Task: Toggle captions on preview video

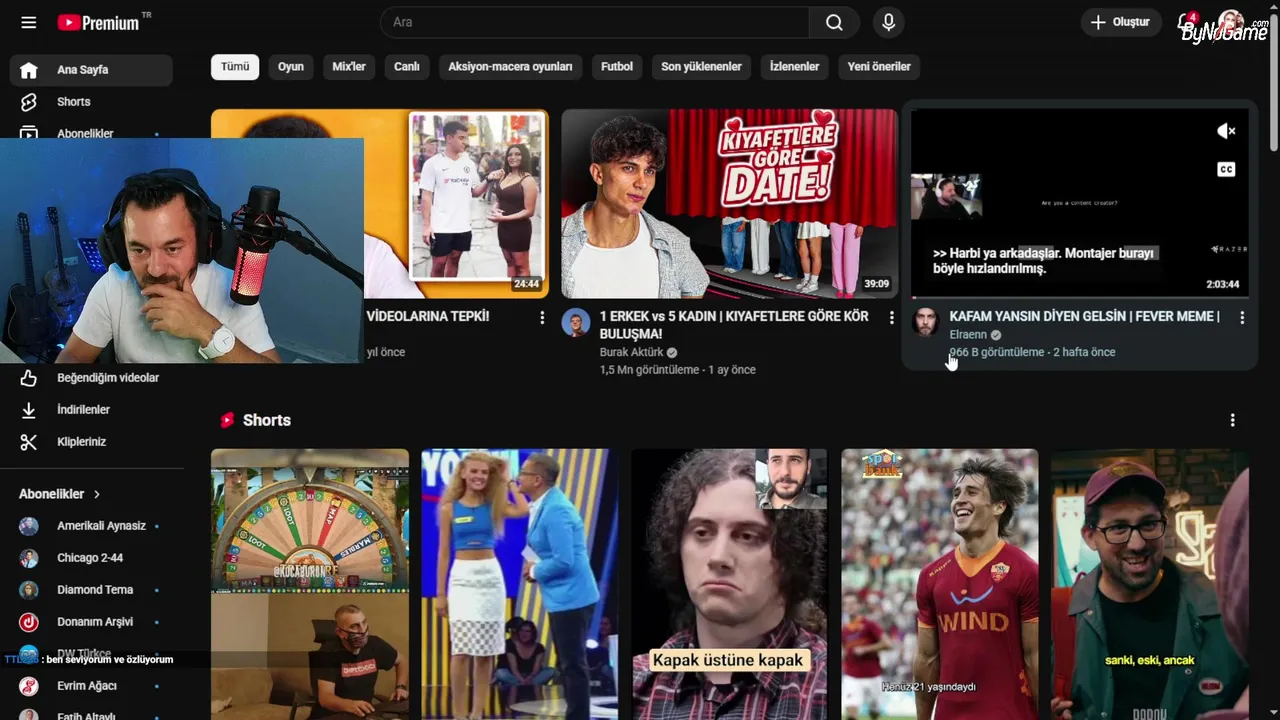Action: tap(1226, 170)
